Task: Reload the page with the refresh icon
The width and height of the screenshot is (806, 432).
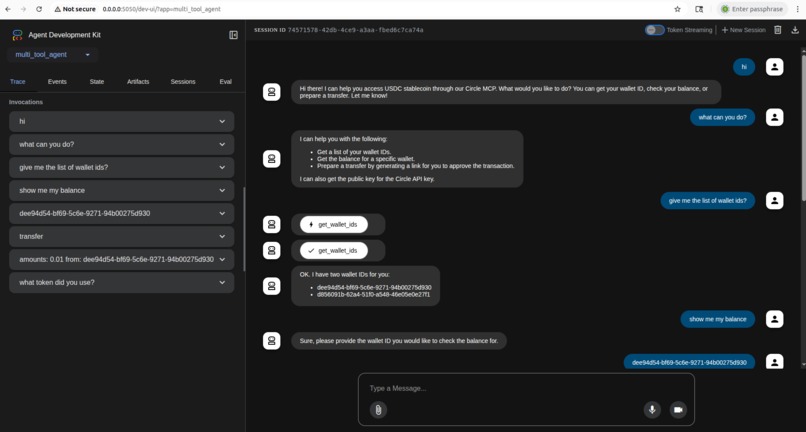Action: 39,9
